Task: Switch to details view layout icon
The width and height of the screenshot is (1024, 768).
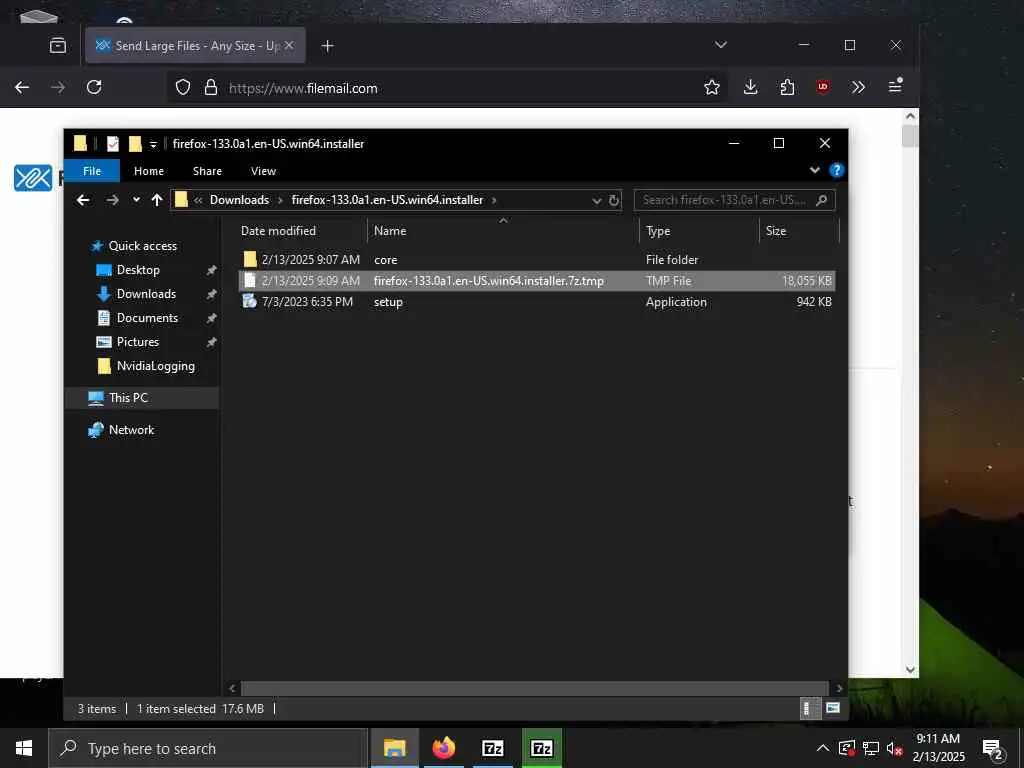Action: point(809,708)
